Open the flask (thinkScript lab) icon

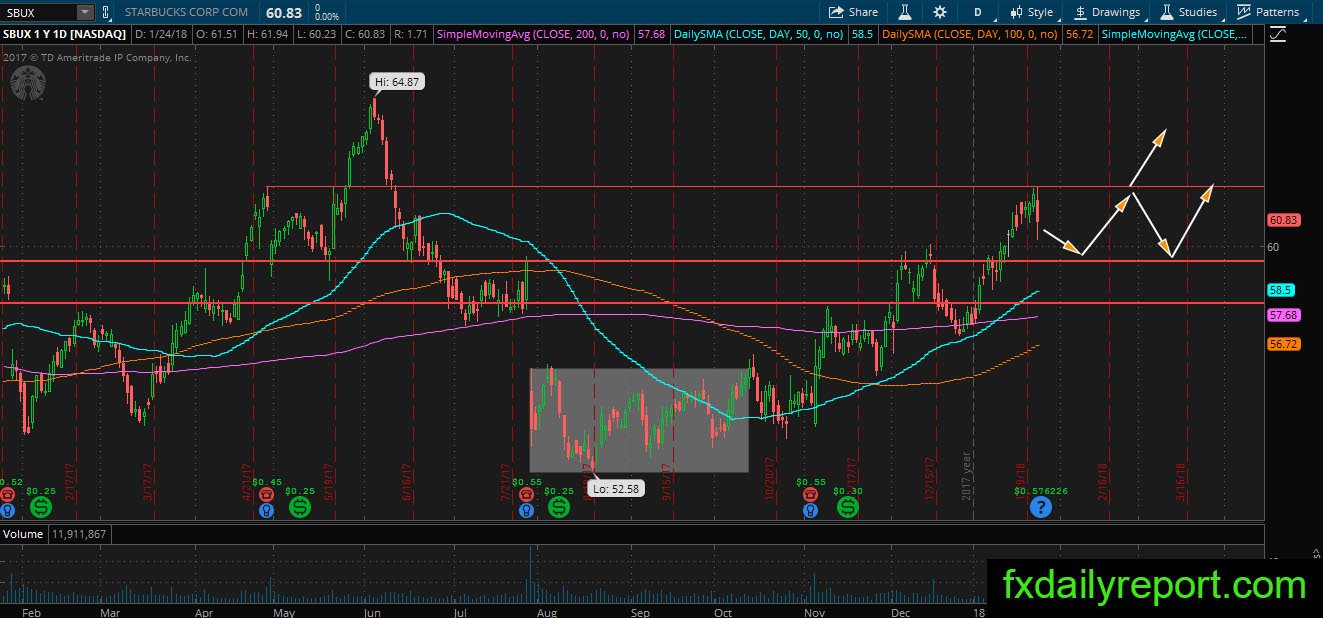click(905, 12)
